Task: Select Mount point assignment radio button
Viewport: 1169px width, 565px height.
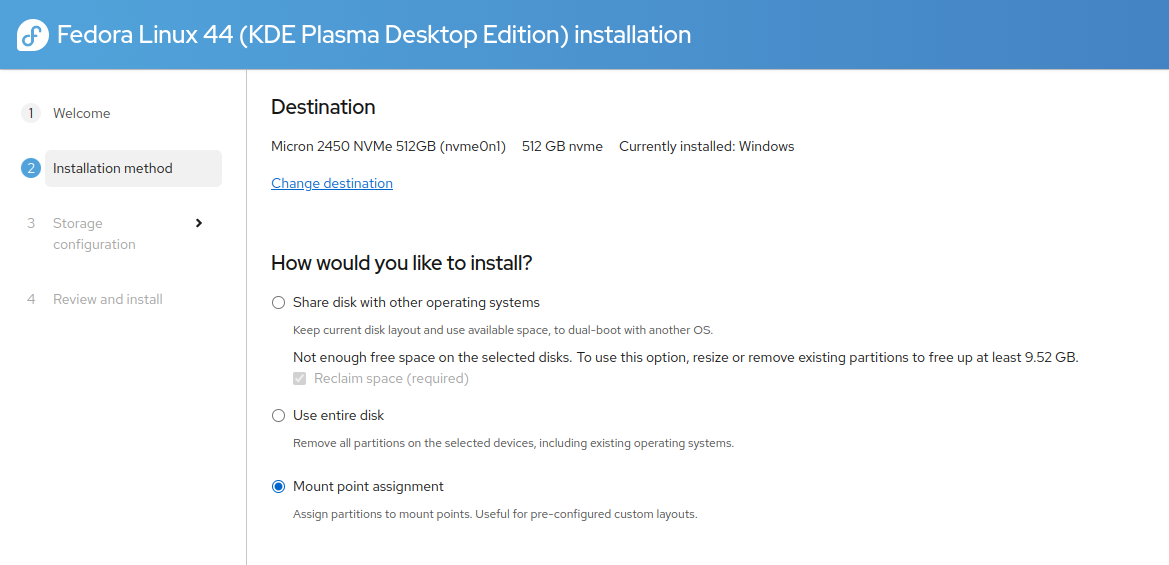Action: [278, 487]
